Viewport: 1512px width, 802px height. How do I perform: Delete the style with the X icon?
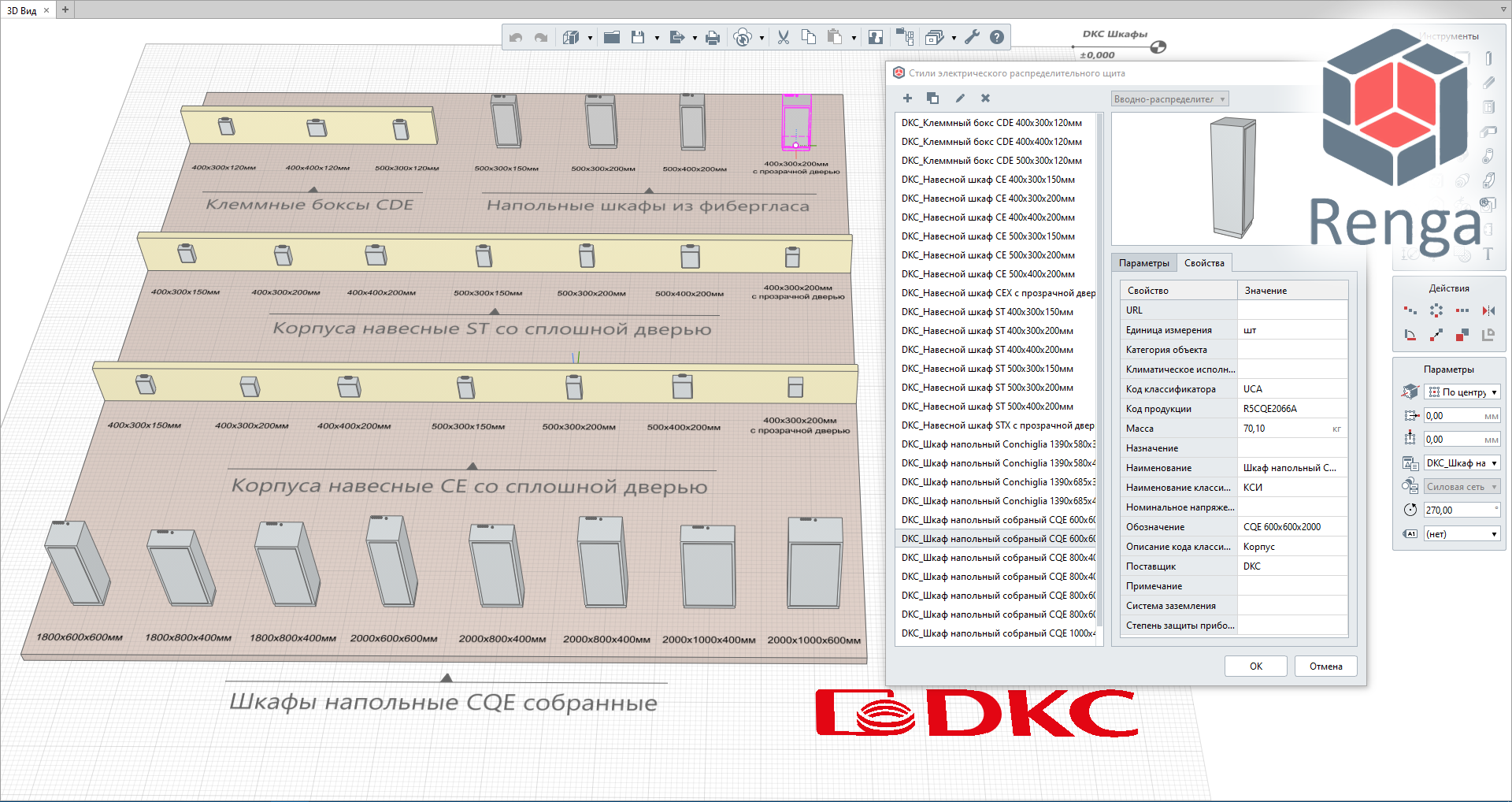[x=985, y=98]
